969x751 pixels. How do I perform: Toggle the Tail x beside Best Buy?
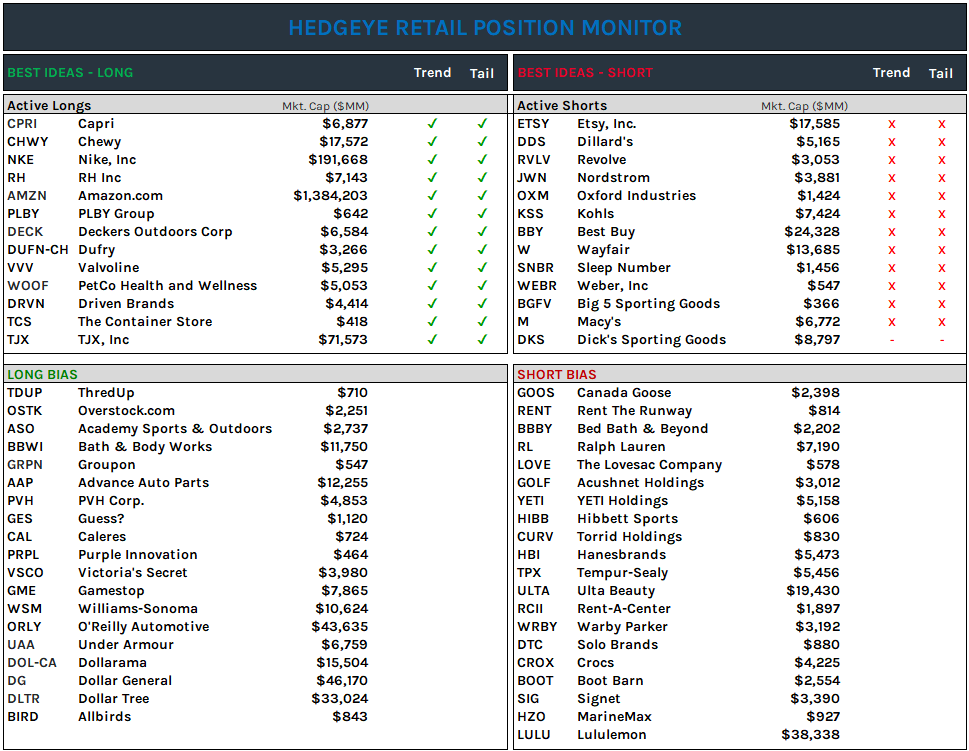940,231
